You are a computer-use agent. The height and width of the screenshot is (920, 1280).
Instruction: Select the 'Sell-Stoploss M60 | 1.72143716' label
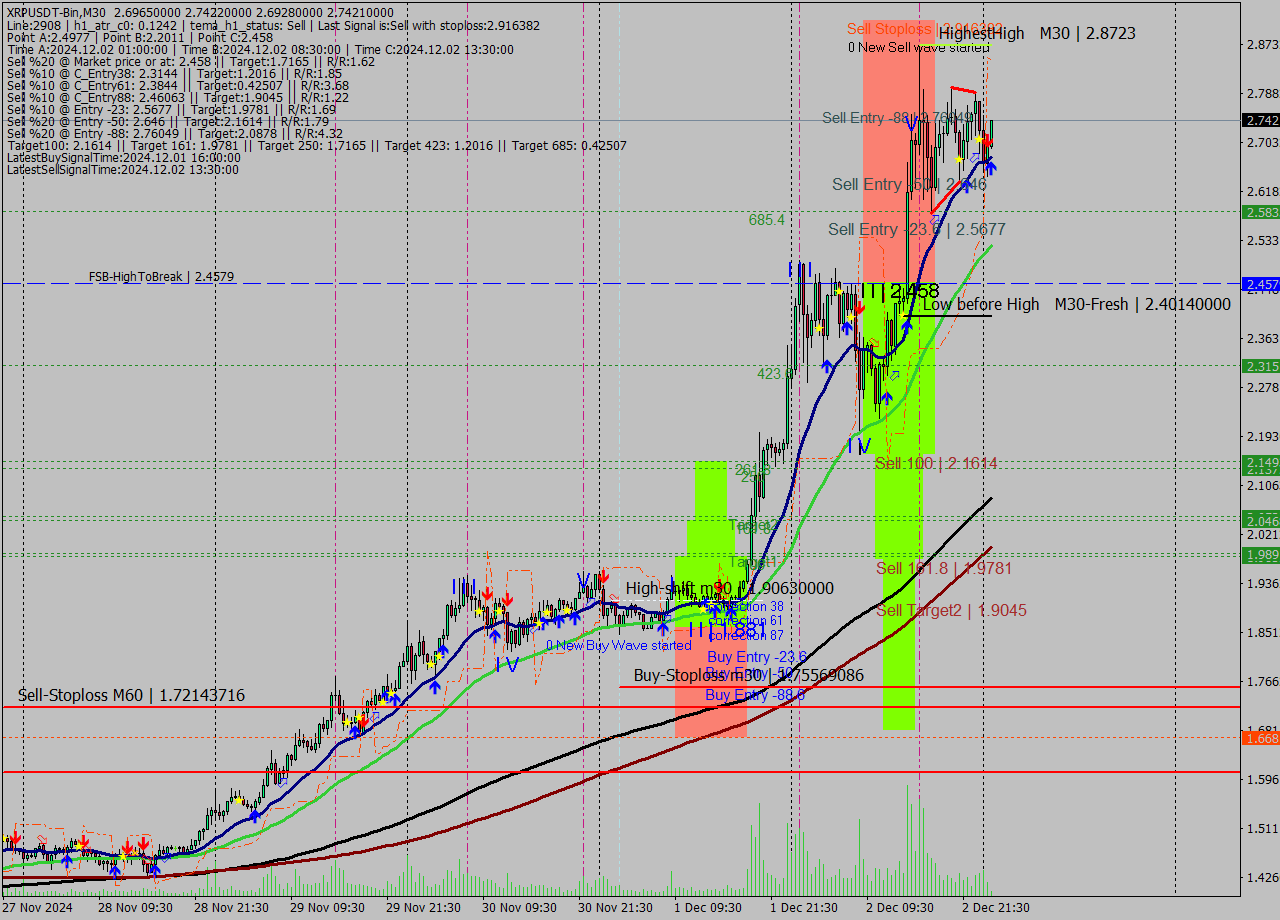click(x=131, y=695)
